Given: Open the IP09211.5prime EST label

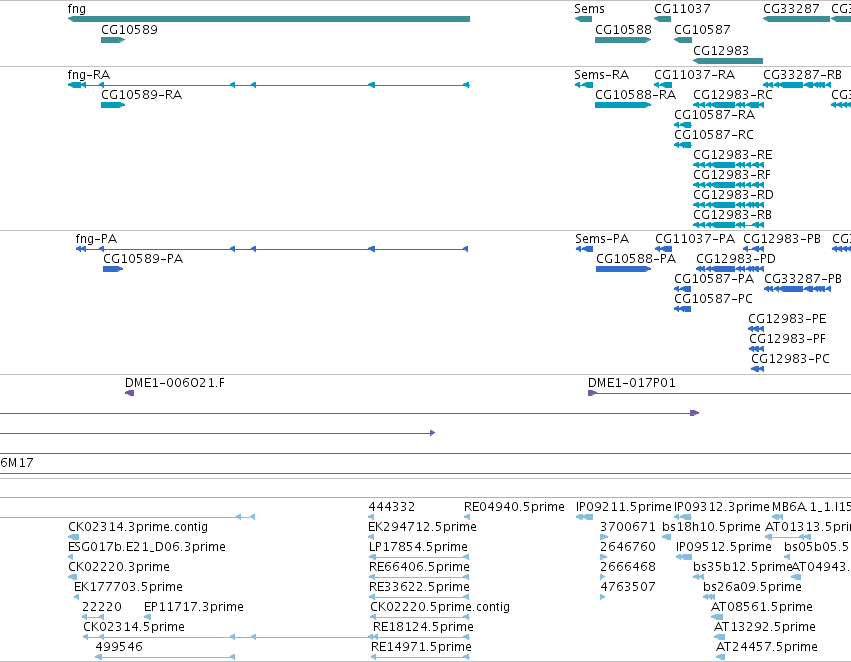Looking at the screenshot, I should (x=624, y=507).
